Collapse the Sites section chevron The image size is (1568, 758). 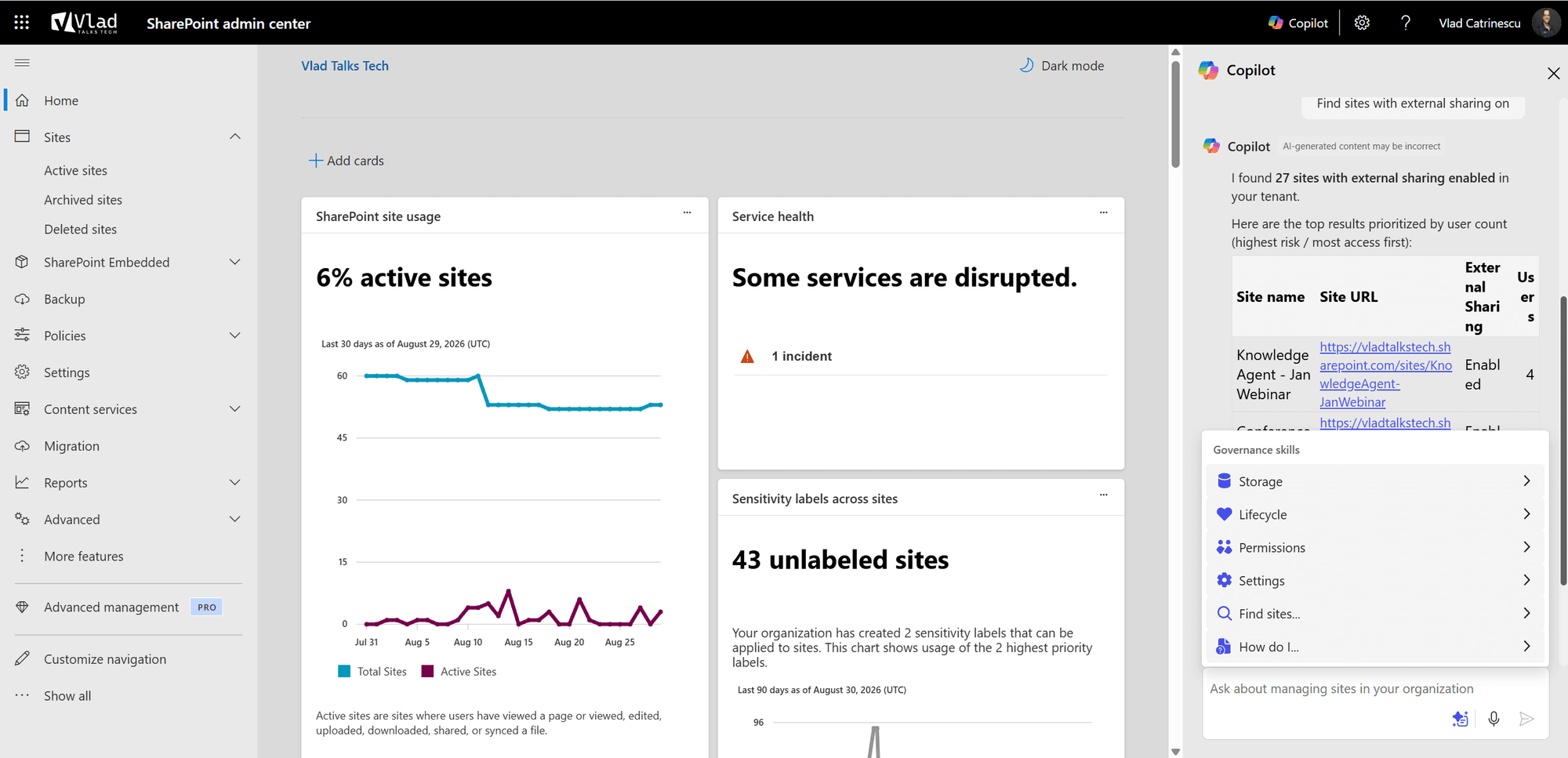[235, 136]
